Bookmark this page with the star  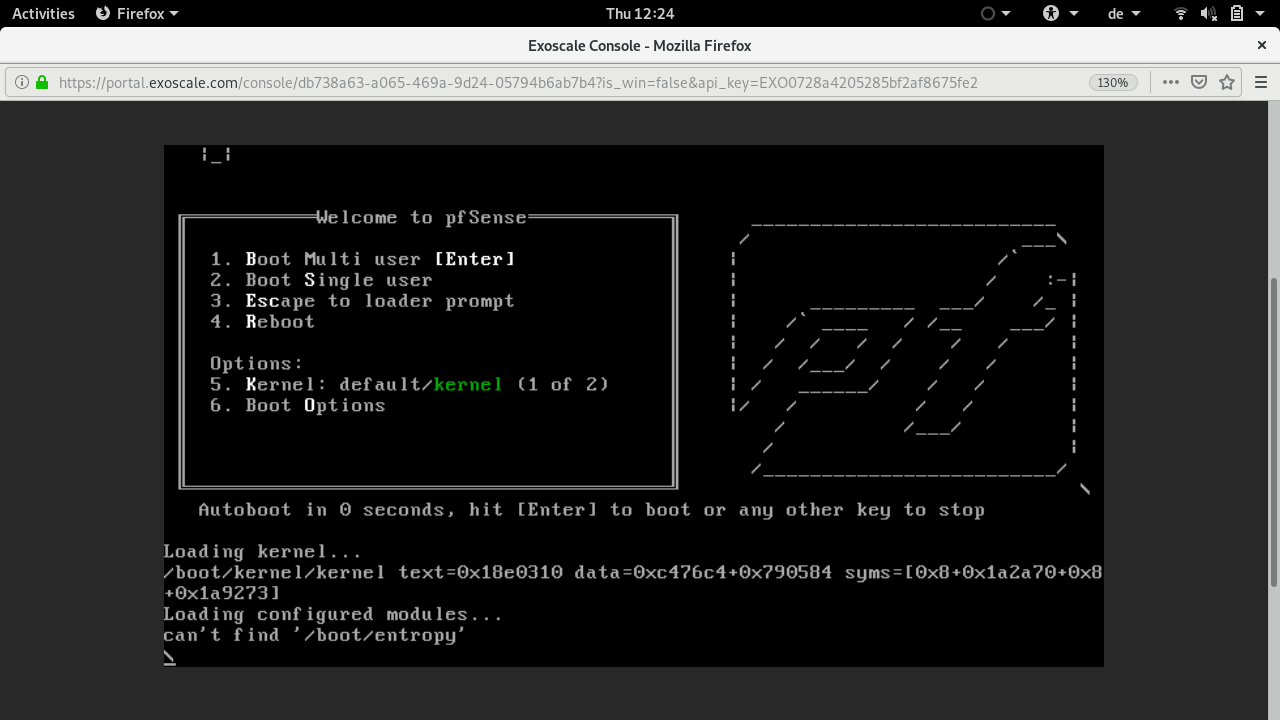(1227, 83)
